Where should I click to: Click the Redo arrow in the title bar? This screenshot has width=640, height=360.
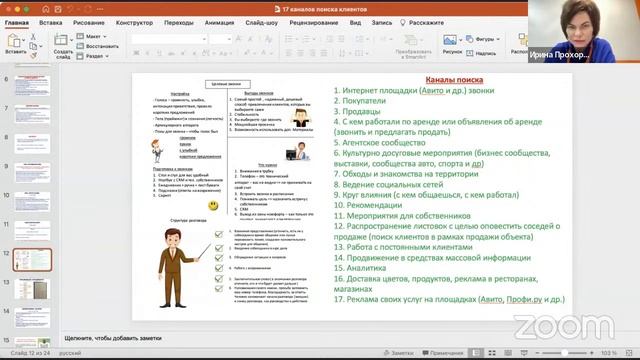coord(87,9)
